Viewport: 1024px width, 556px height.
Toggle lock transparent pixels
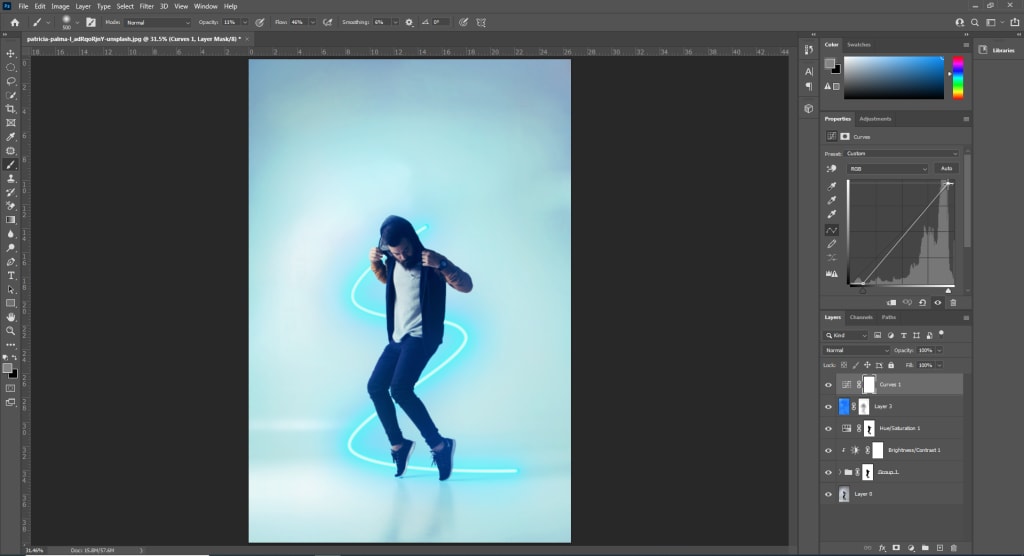pyautogui.click(x=844, y=365)
